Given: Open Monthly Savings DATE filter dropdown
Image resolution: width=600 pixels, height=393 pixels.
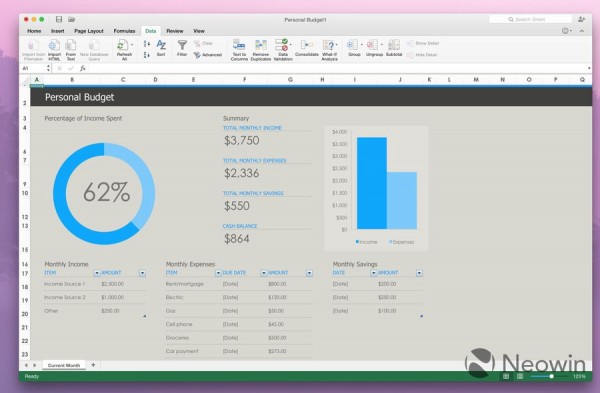Looking at the screenshot, I should [374, 273].
